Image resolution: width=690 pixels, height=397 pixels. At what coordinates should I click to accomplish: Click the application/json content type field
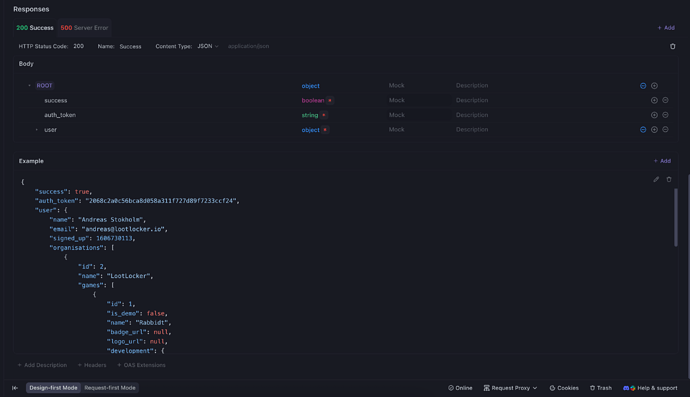[x=249, y=46]
